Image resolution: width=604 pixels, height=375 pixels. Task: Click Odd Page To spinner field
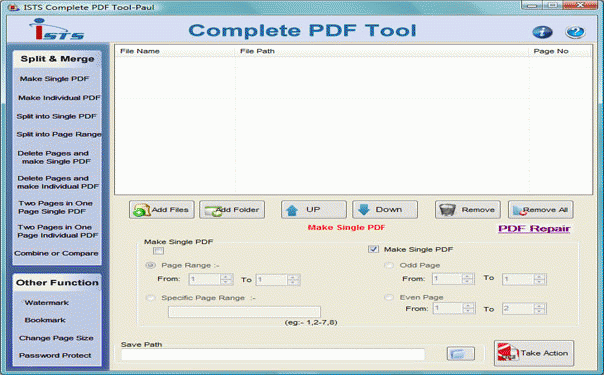coord(524,279)
